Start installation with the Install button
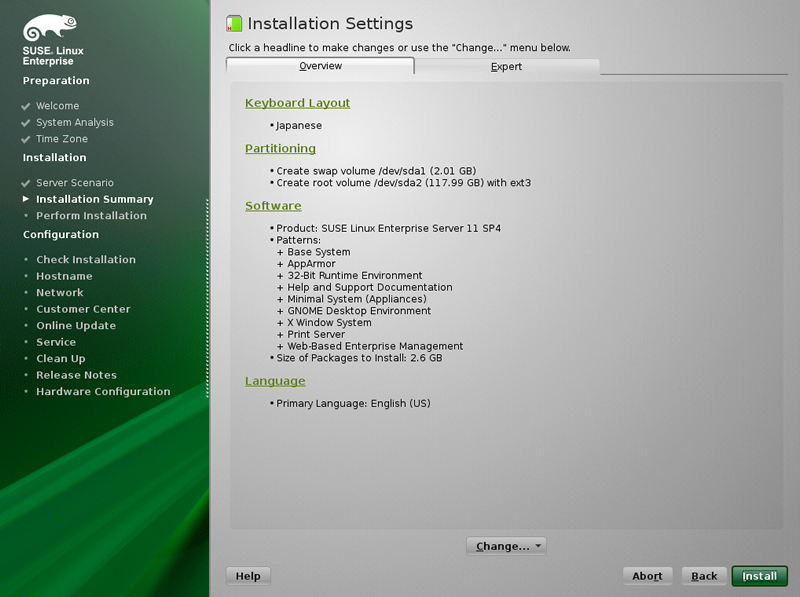 760,576
